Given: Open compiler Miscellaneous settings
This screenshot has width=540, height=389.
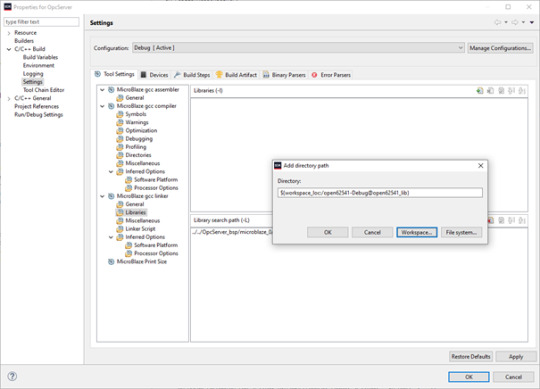Looking at the screenshot, I should 143,163.
